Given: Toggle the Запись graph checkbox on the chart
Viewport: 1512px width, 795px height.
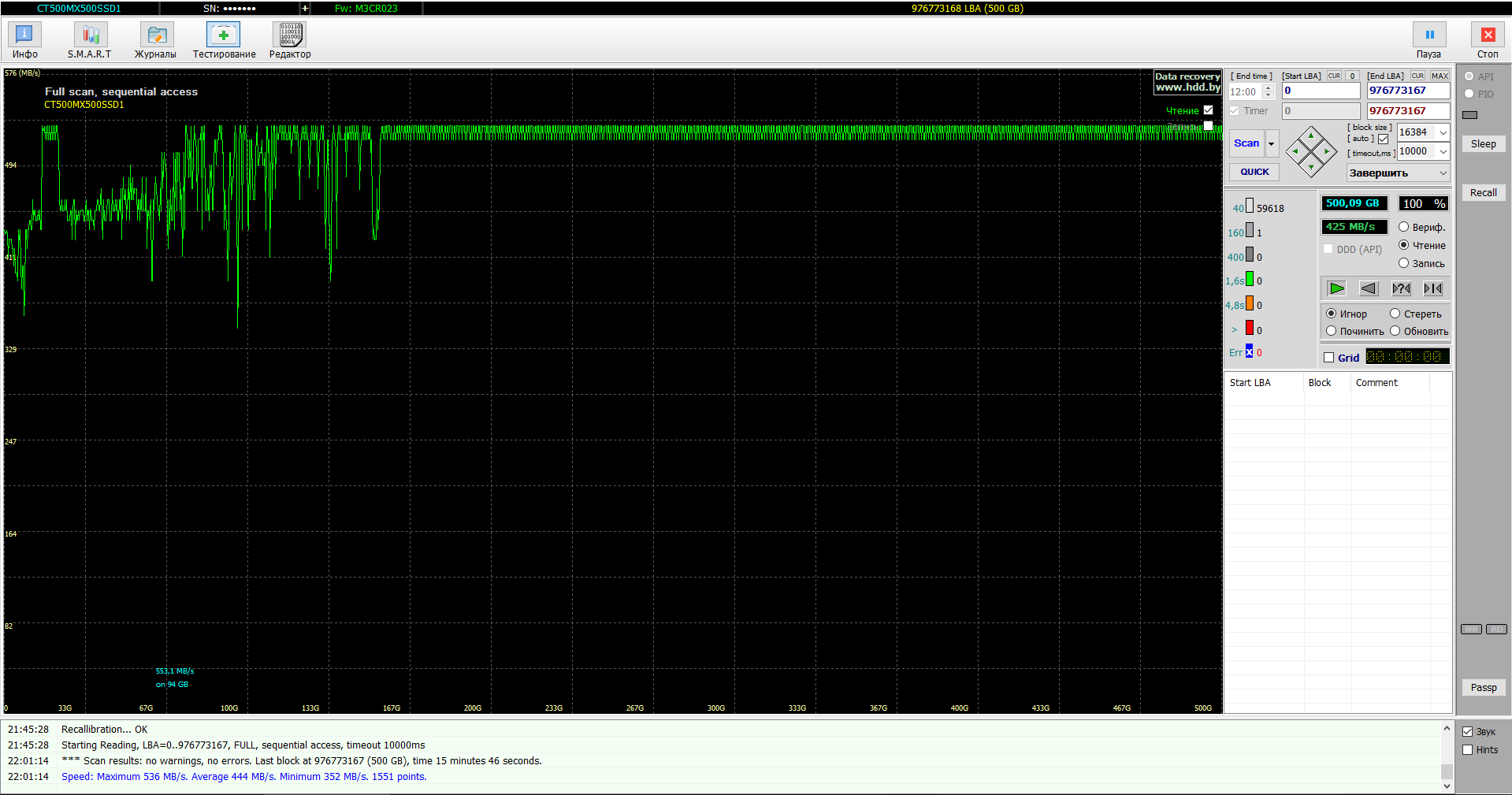Looking at the screenshot, I should pos(1208,126).
